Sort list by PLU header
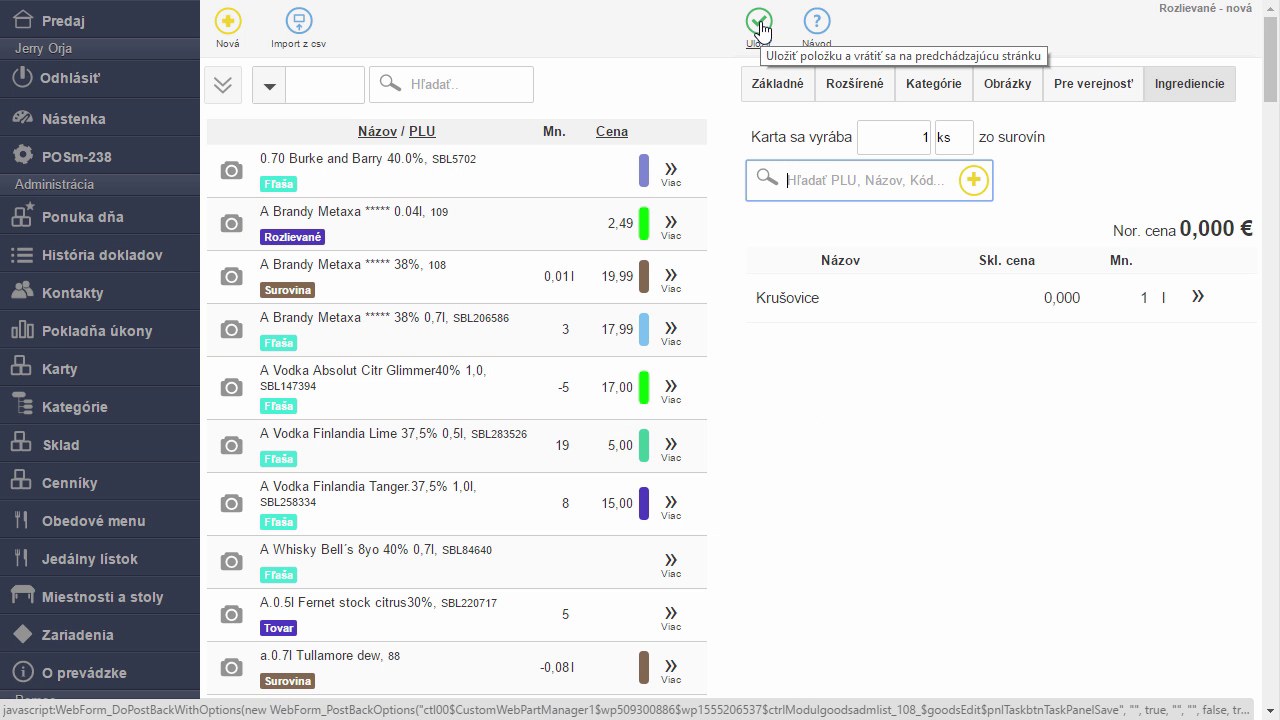The image size is (1280, 720). (x=422, y=131)
